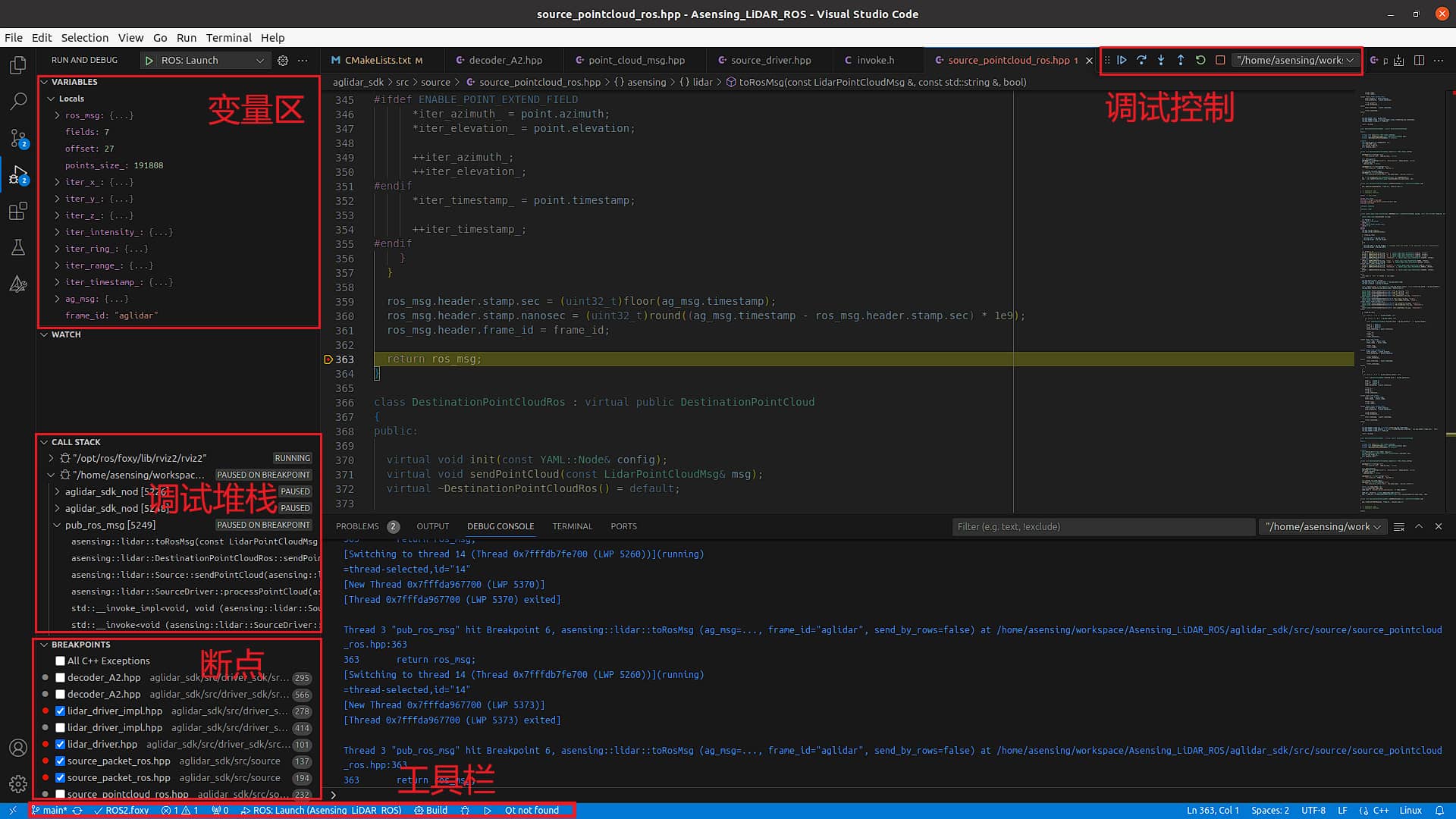Stop debugging with the square icon
Image resolution: width=1456 pixels, height=819 pixels.
[1220, 60]
